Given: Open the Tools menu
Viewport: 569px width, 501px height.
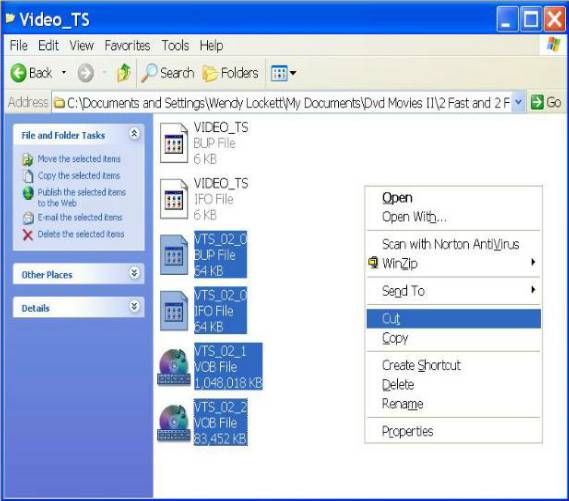Looking at the screenshot, I should tap(175, 45).
